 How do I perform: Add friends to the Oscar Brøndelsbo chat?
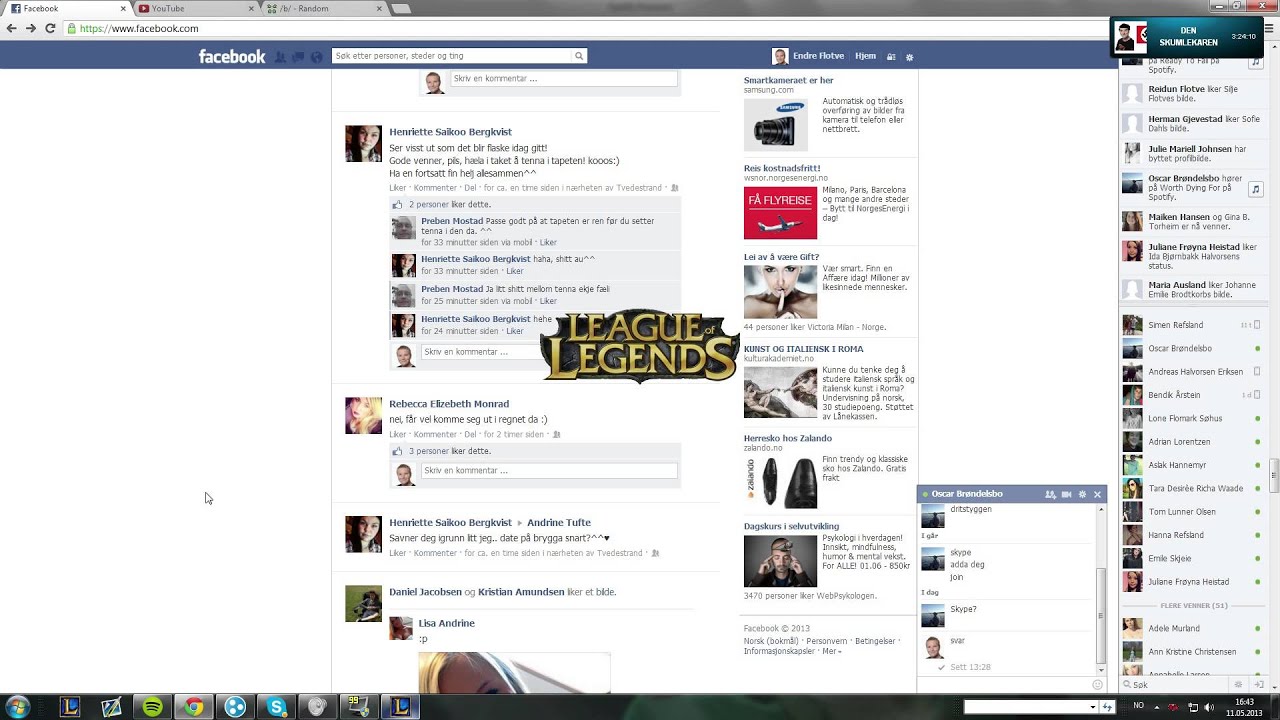click(x=1050, y=494)
